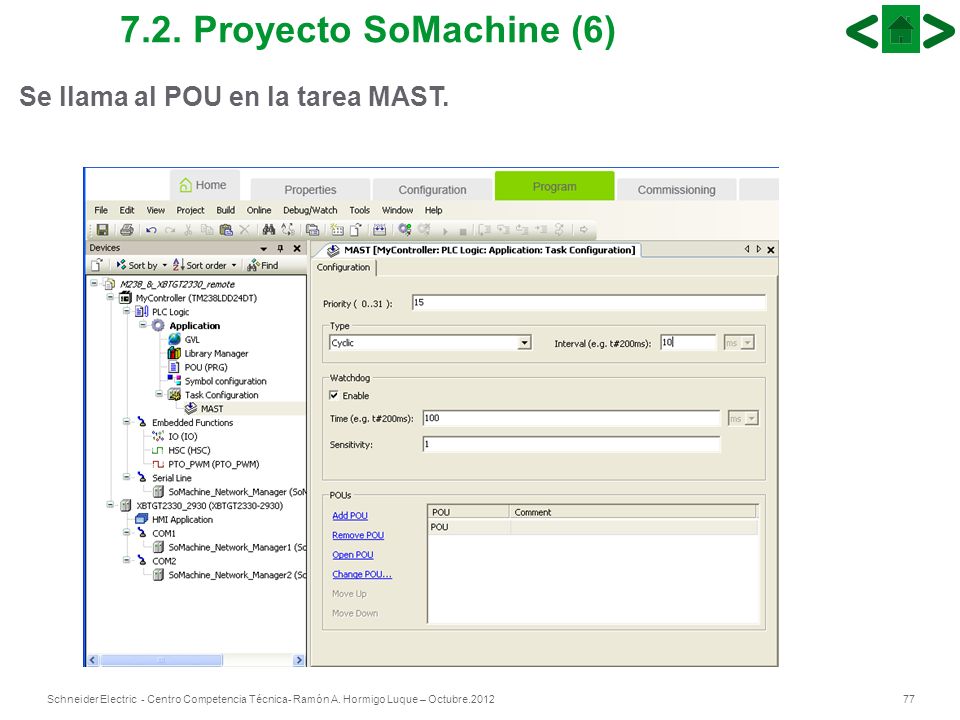Collapse the XBTGT2330_2930 tree node
The height and width of the screenshot is (720, 960).
tap(110, 505)
